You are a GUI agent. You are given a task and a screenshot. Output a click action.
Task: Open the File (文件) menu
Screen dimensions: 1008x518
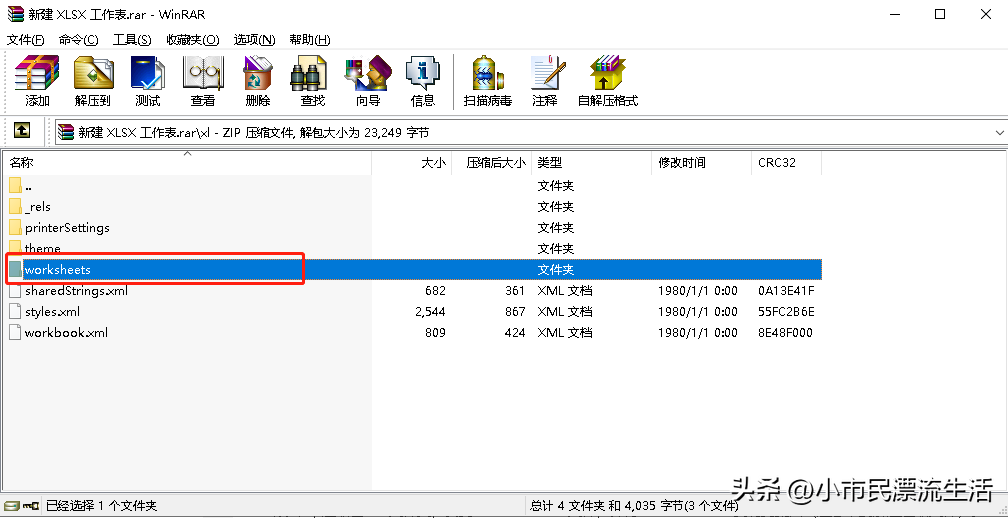pos(26,40)
